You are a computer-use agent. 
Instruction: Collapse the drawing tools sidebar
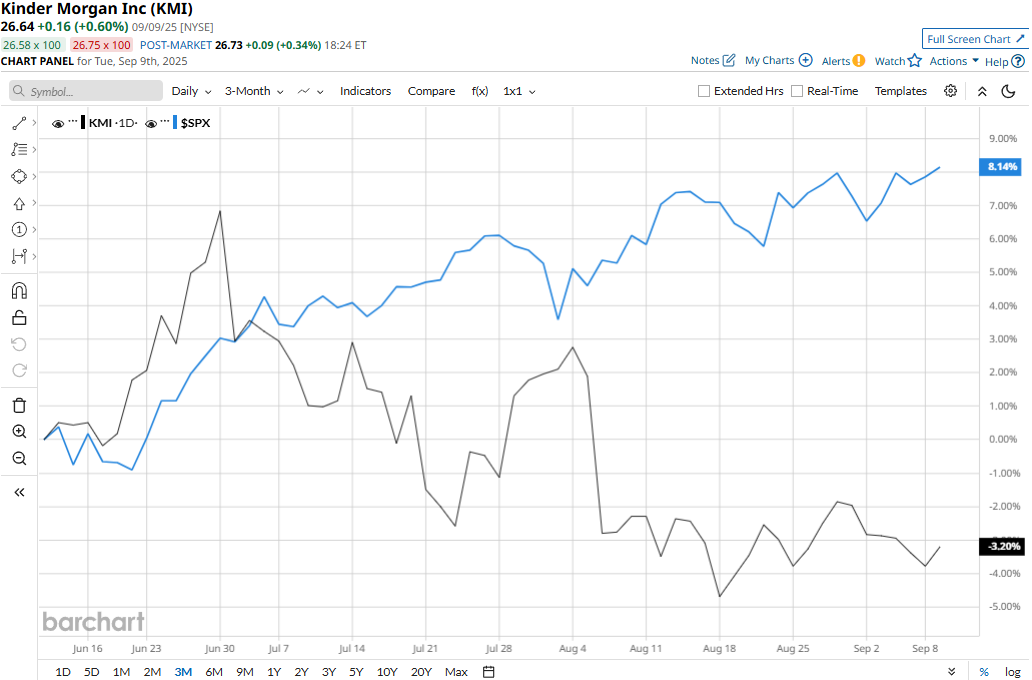click(19, 492)
